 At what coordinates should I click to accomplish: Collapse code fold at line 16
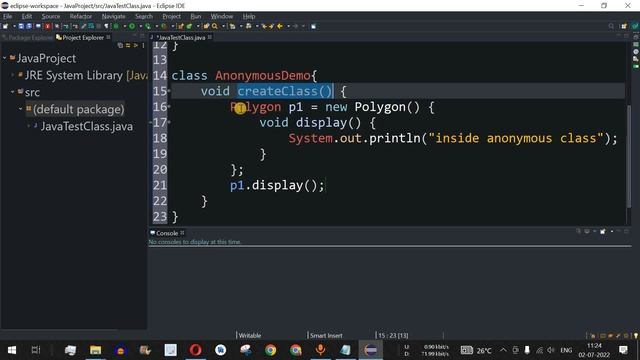pyautogui.click(x=169, y=107)
